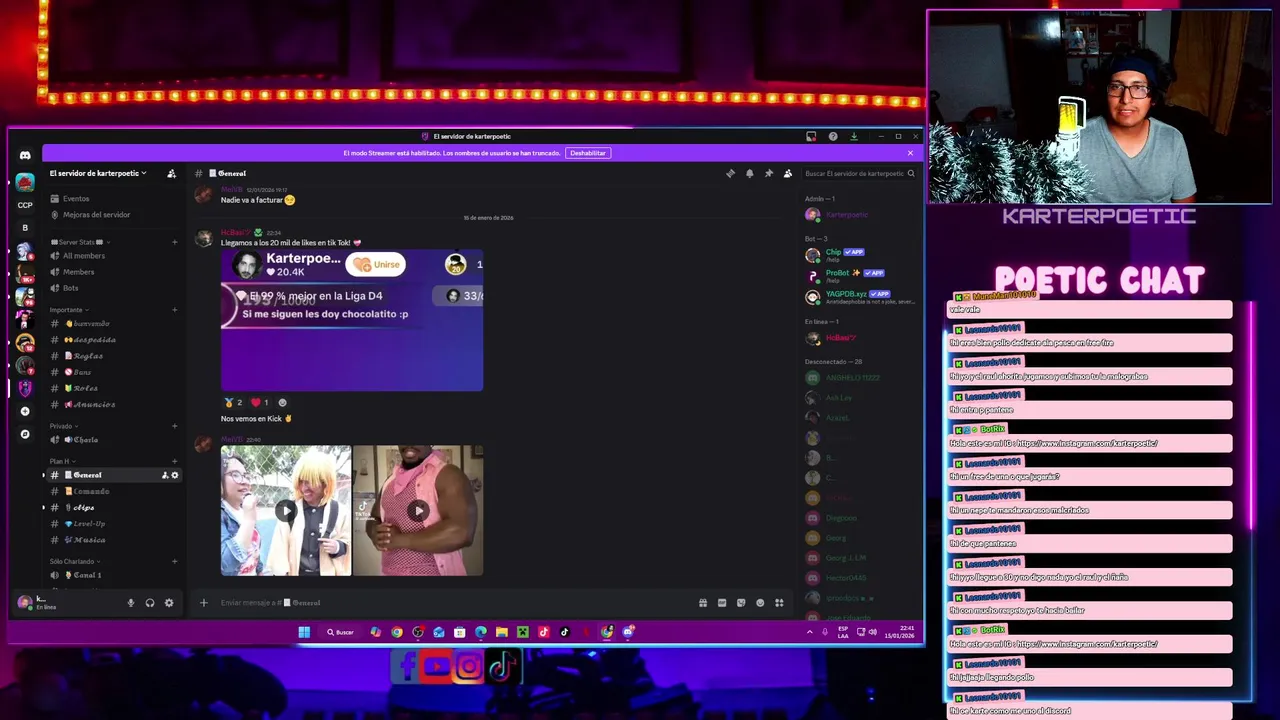The height and width of the screenshot is (720, 1280).
Task: Create channel plus next to Importante
Action: [x=175, y=310]
